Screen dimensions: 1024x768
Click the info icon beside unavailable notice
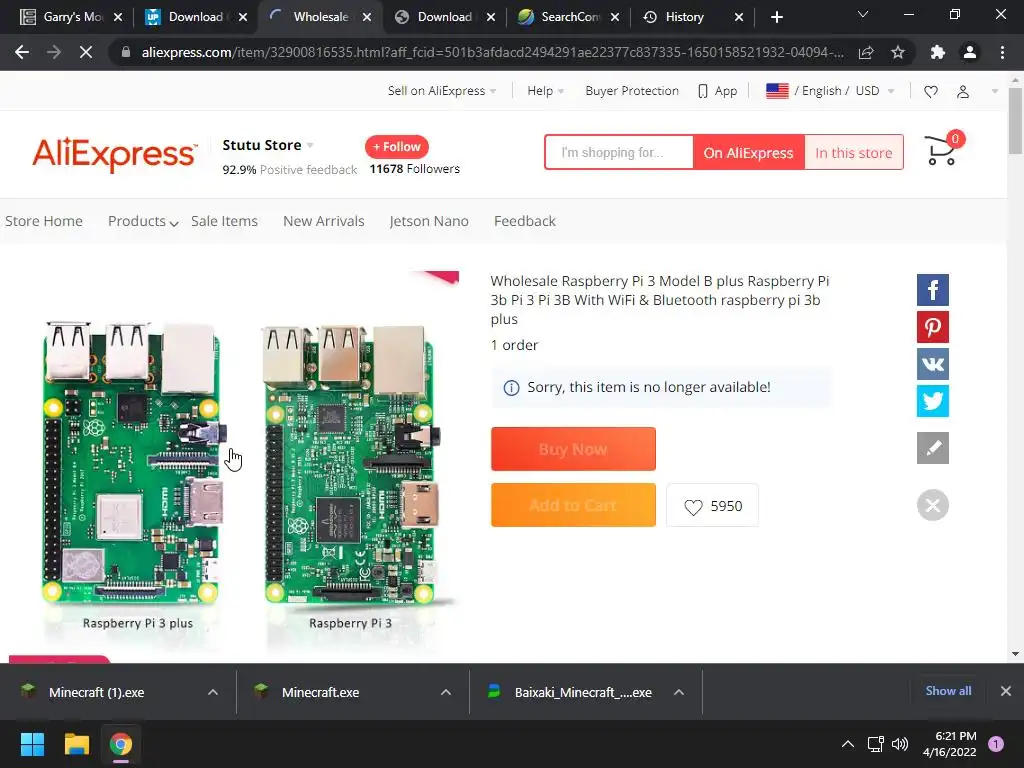[511, 388]
